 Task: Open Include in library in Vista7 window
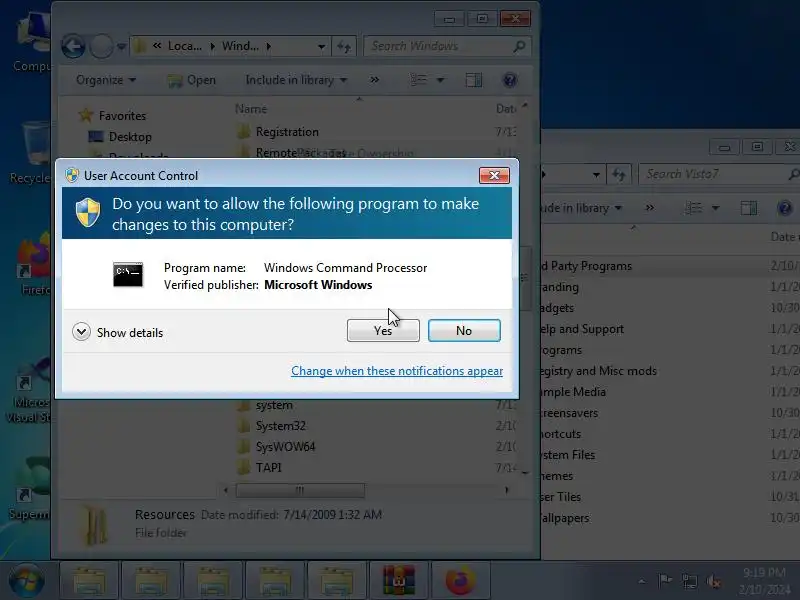point(581,208)
